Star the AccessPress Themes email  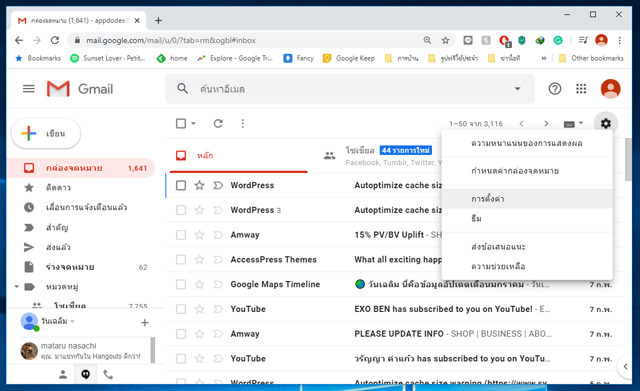199,260
